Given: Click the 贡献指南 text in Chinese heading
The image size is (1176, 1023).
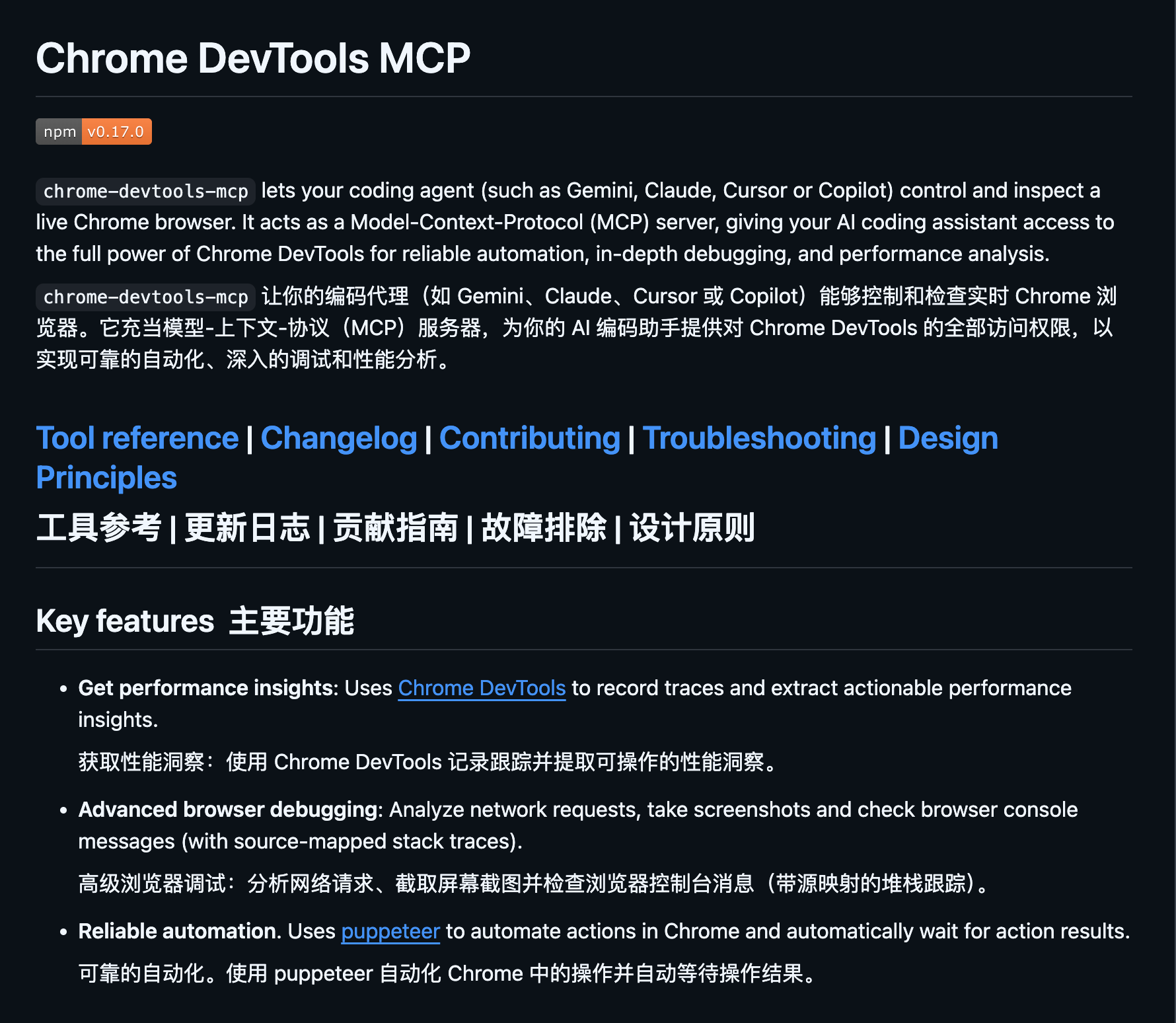Looking at the screenshot, I should click(395, 528).
